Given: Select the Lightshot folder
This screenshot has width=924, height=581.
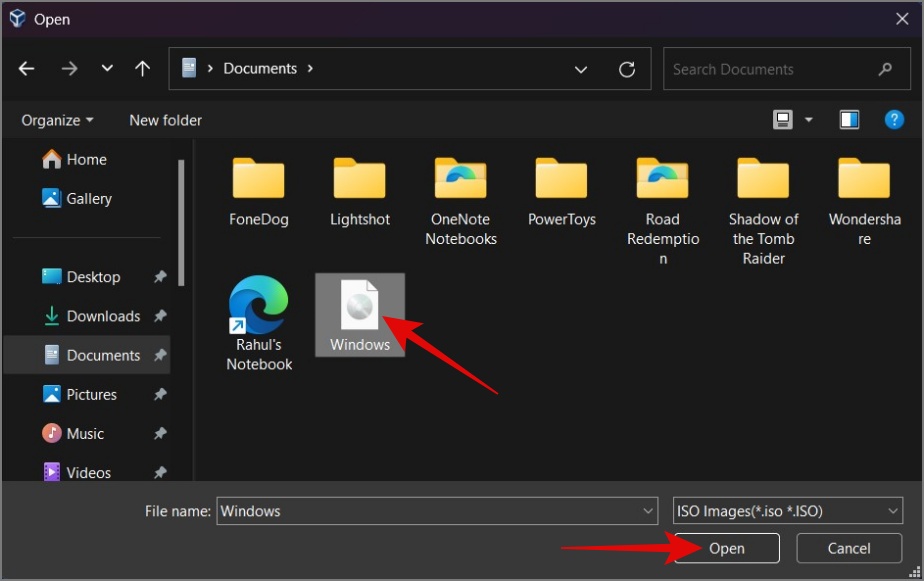Looking at the screenshot, I should tap(359, 192).
